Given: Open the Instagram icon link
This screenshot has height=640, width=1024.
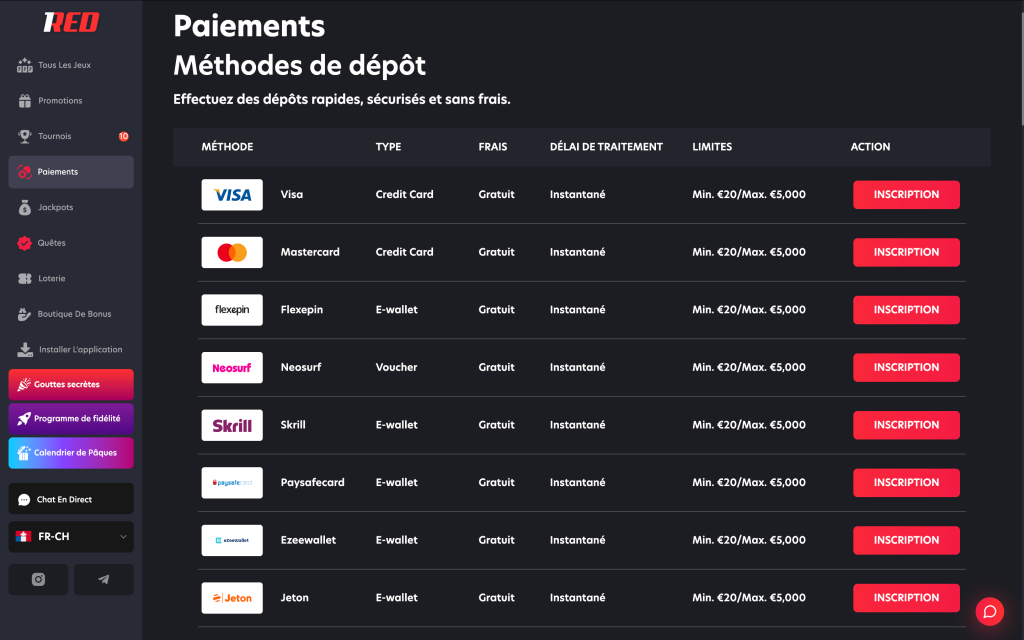Looking at the screenshot, I should coord(38,579).
